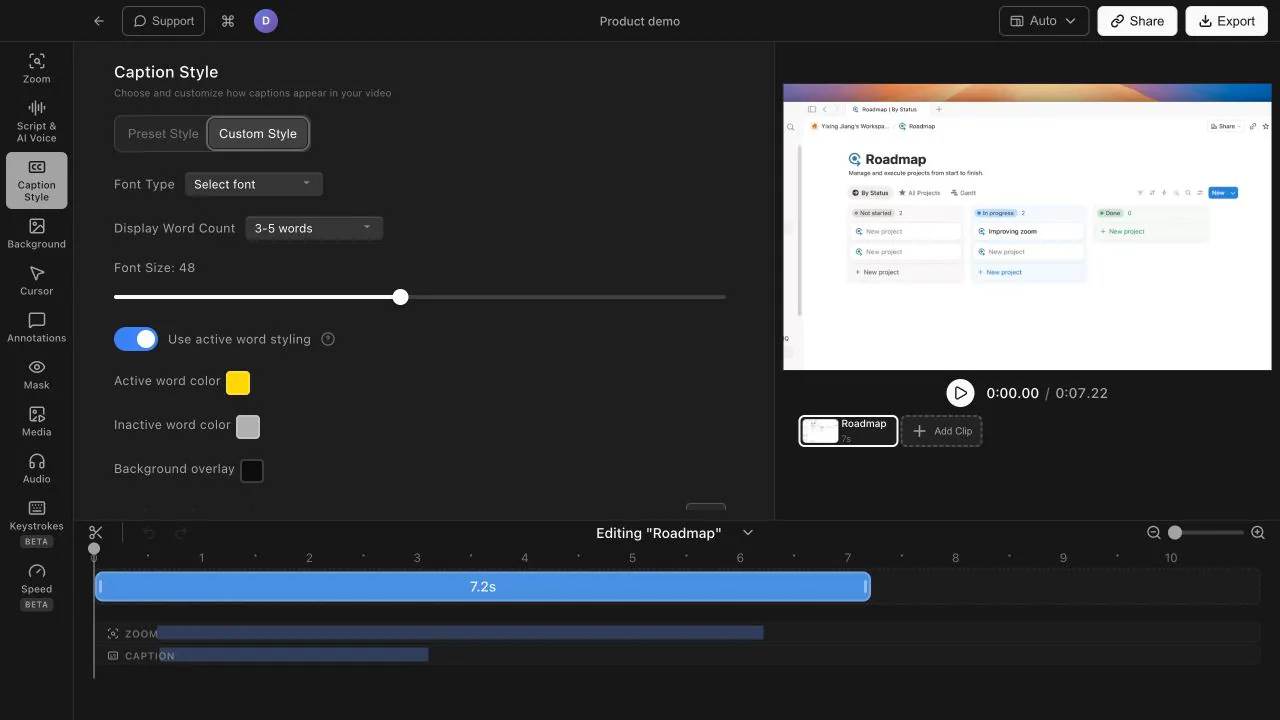Open the Audio panel
The image size is (1280, 720).
click(36, 469)
